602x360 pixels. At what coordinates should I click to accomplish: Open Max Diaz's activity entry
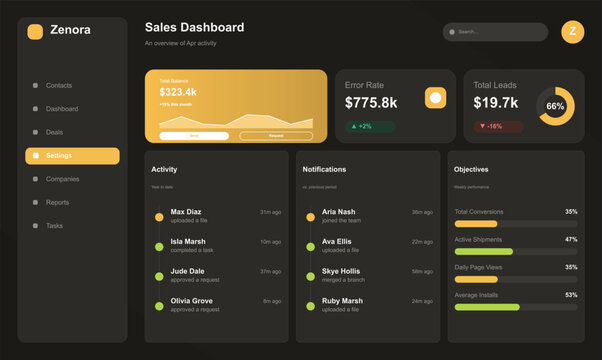[x=217, y=216]
